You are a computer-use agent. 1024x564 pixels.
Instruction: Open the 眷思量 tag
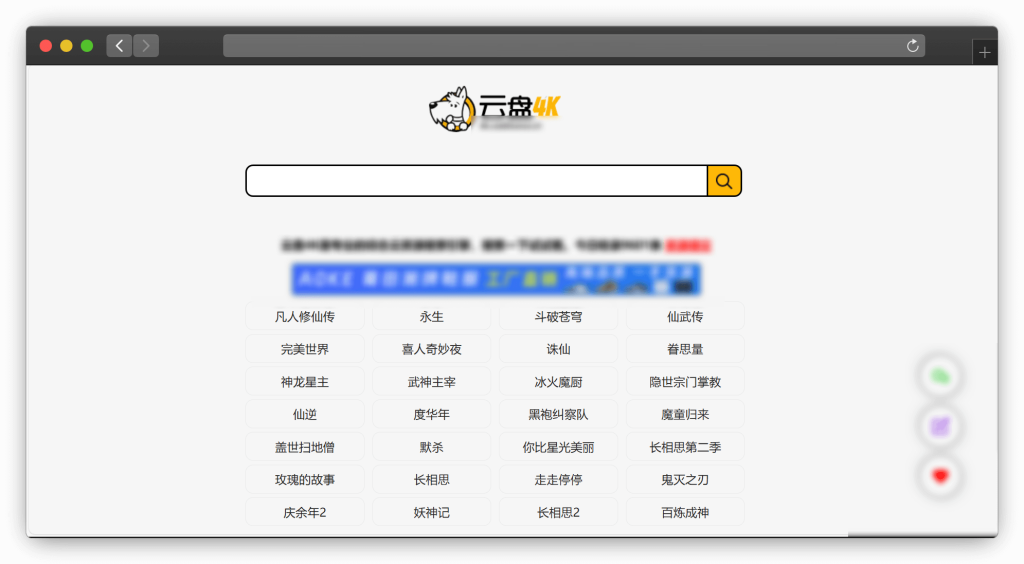click(685, 349)
